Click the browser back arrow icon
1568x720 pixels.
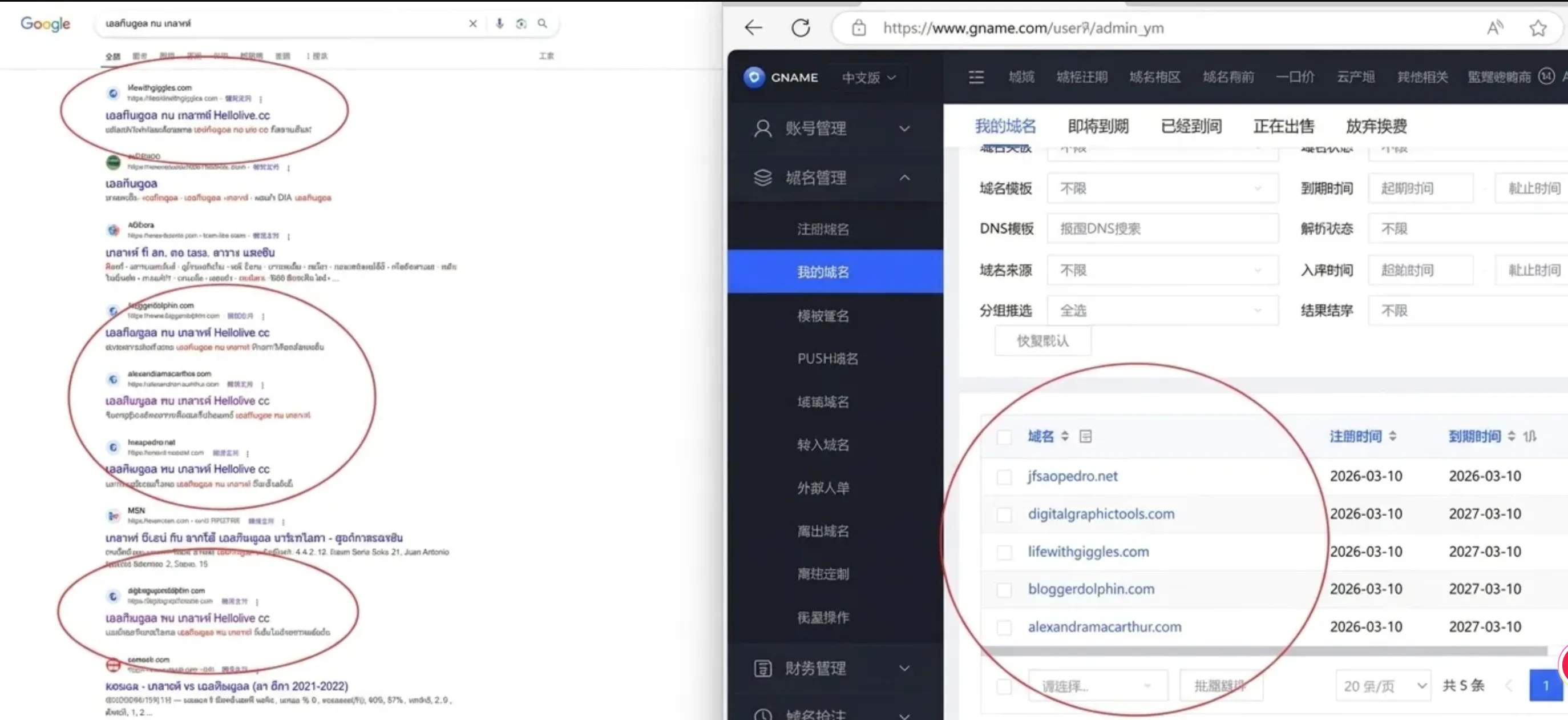(x=754, y=28)
